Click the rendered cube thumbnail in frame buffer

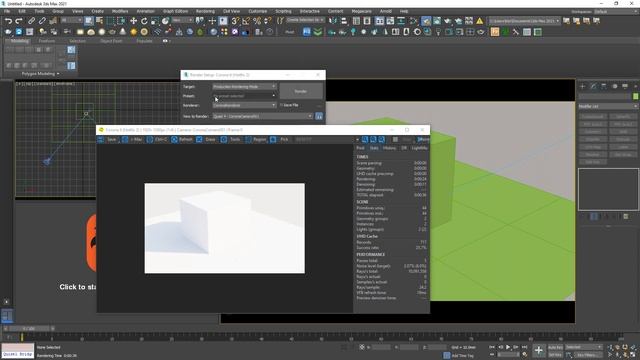click(x=224, y=228)
